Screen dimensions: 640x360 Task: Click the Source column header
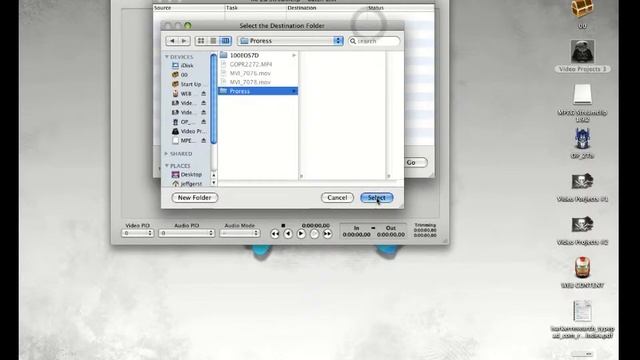point(189,8)
